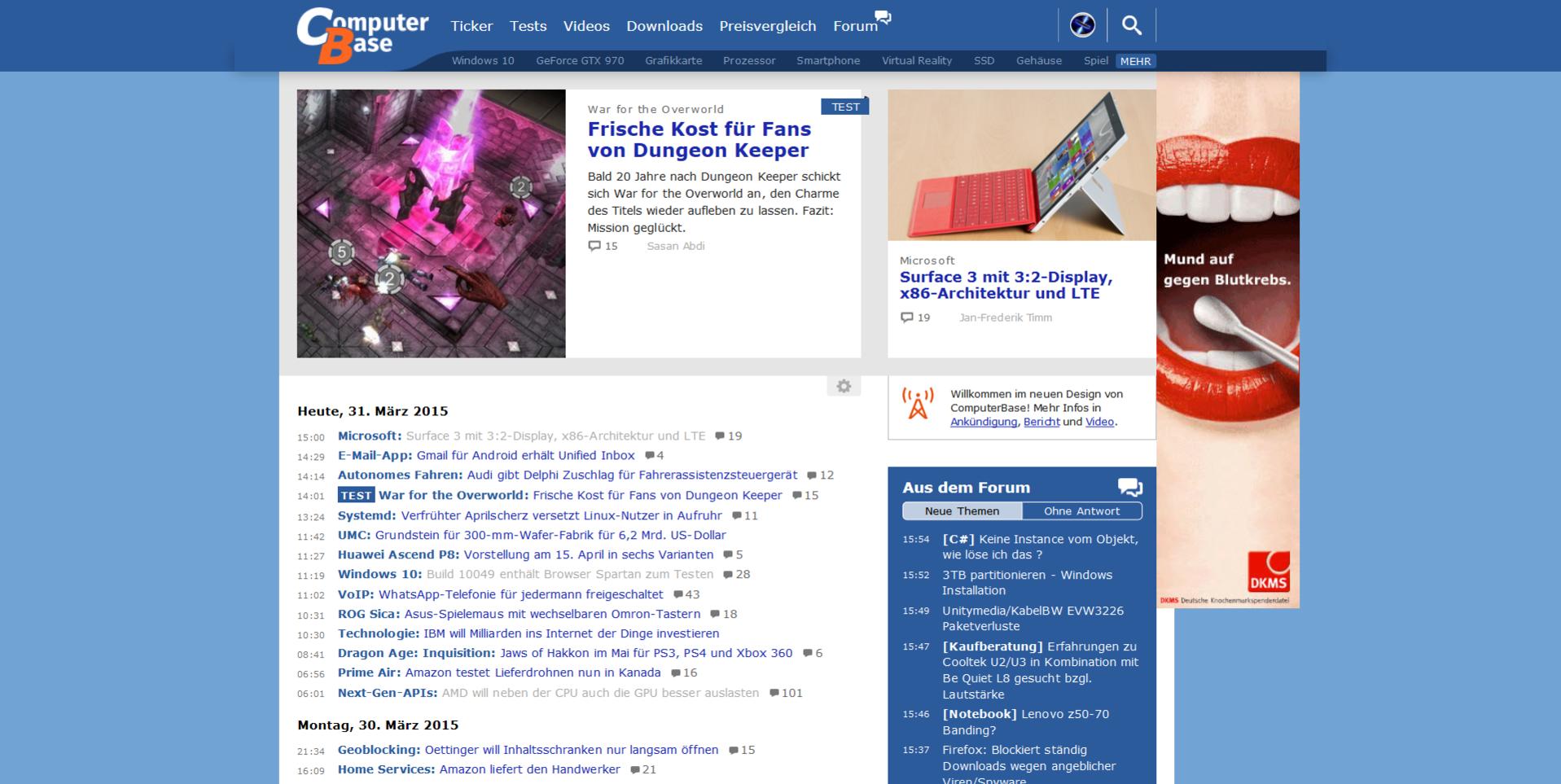
Task: Open War for the Overworld game thumbnail
Action: tap(431, 223)
